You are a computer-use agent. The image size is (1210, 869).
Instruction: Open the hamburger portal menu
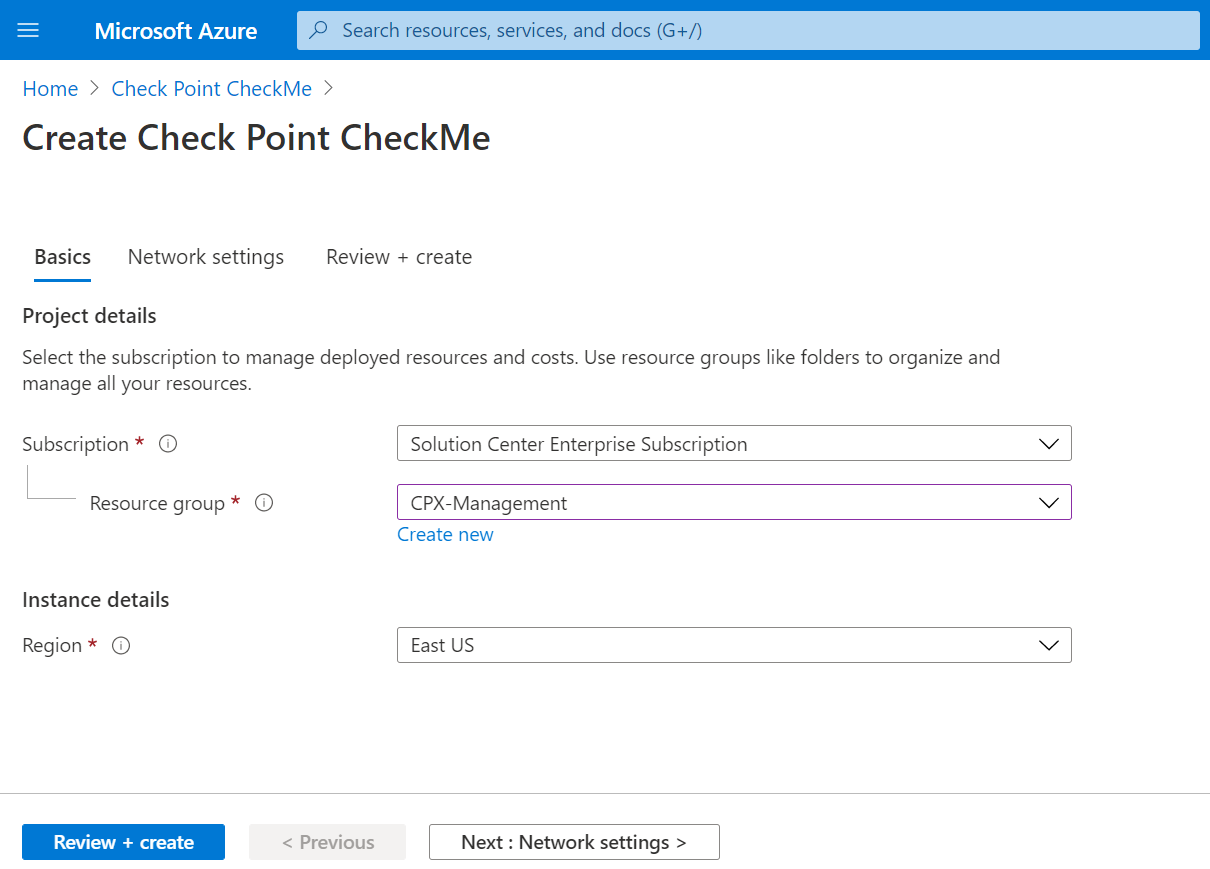(x=28, y=30)
